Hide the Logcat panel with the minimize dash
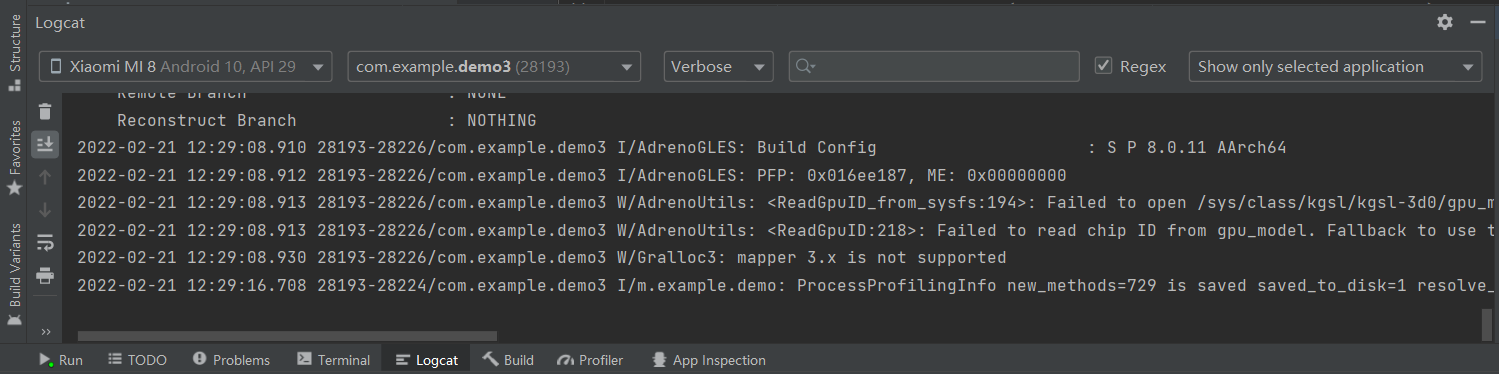Screen dimensions: 1499x374 [x=1478, y=22]
